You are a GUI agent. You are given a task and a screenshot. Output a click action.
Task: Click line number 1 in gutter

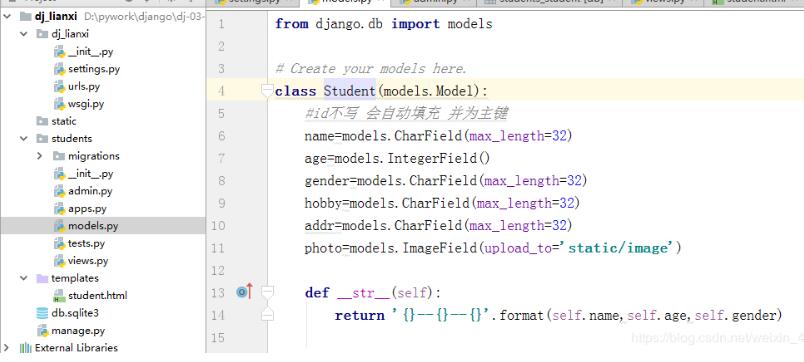[x=221, y=24]
